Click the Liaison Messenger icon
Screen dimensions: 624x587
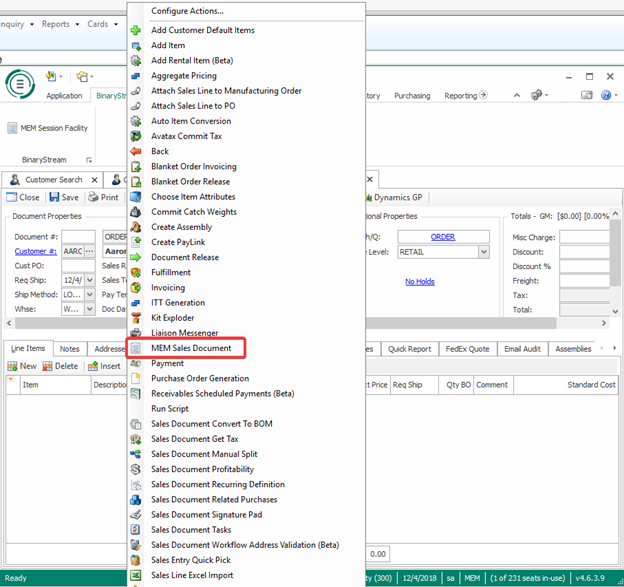tap(136, 332)
